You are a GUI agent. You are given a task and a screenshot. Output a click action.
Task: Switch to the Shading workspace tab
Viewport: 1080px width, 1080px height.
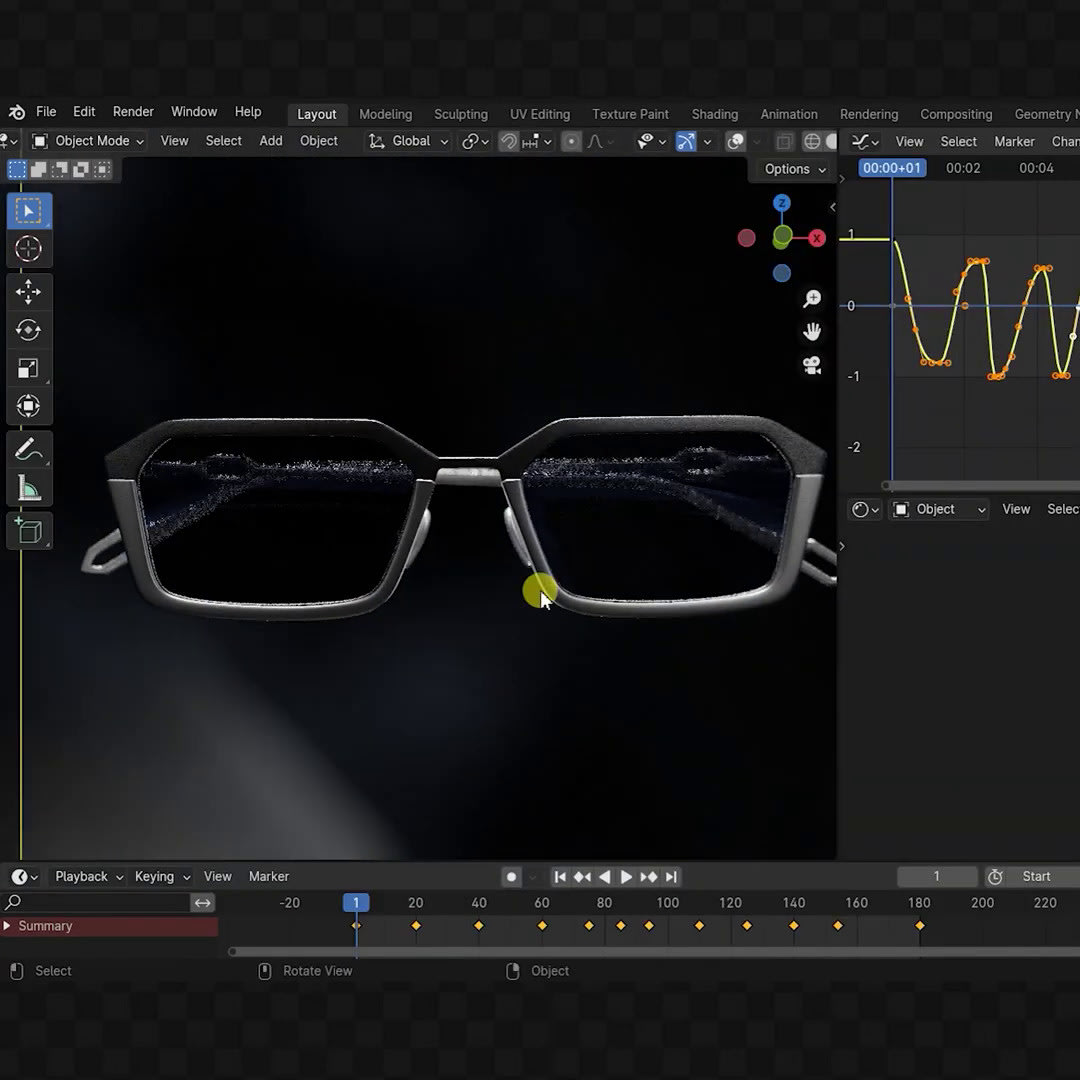pos(714,114)
